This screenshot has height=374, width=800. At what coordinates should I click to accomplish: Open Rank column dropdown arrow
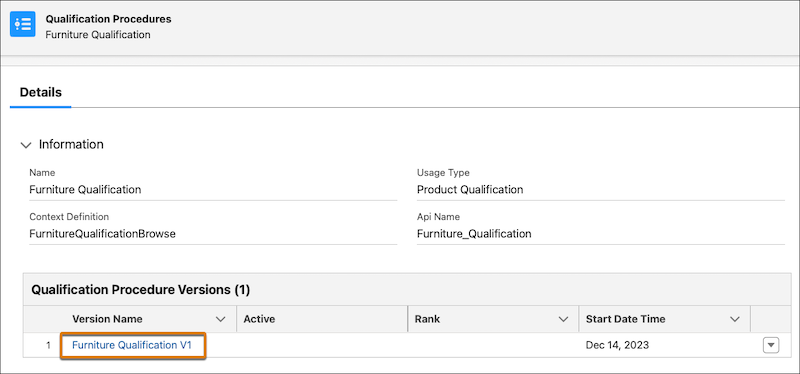563,319
